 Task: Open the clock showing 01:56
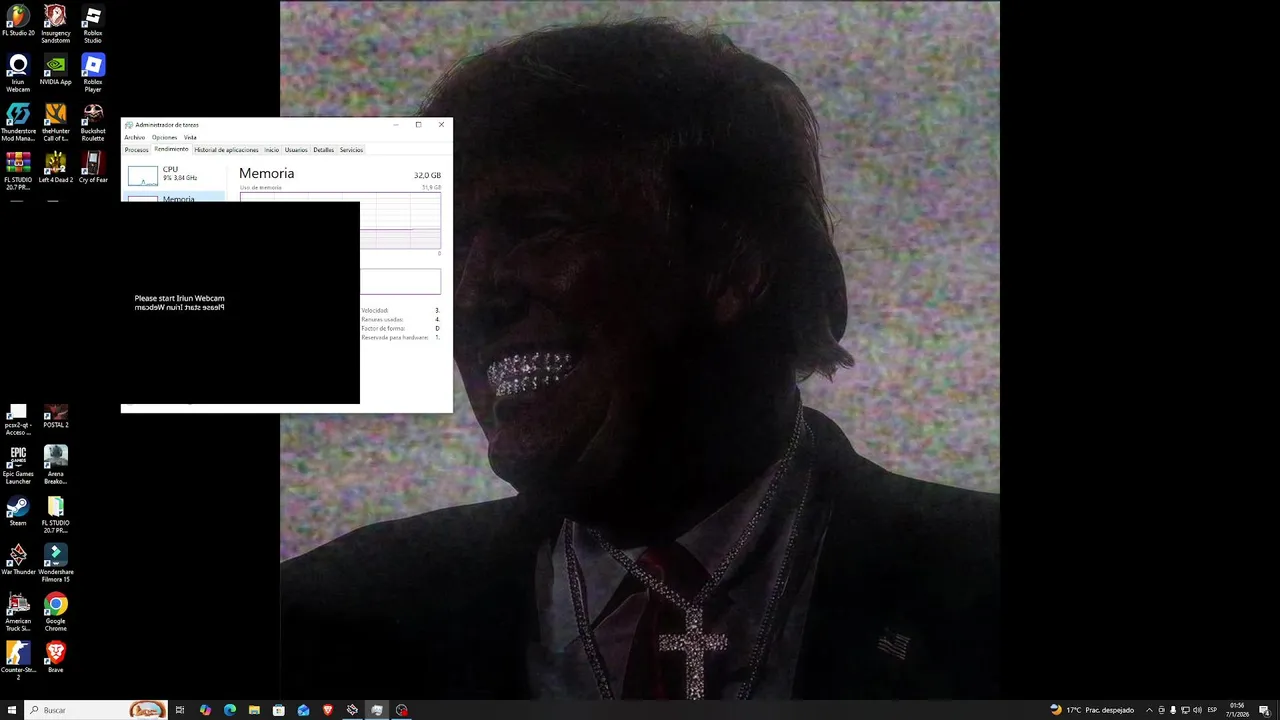[x=1238, y=710]
